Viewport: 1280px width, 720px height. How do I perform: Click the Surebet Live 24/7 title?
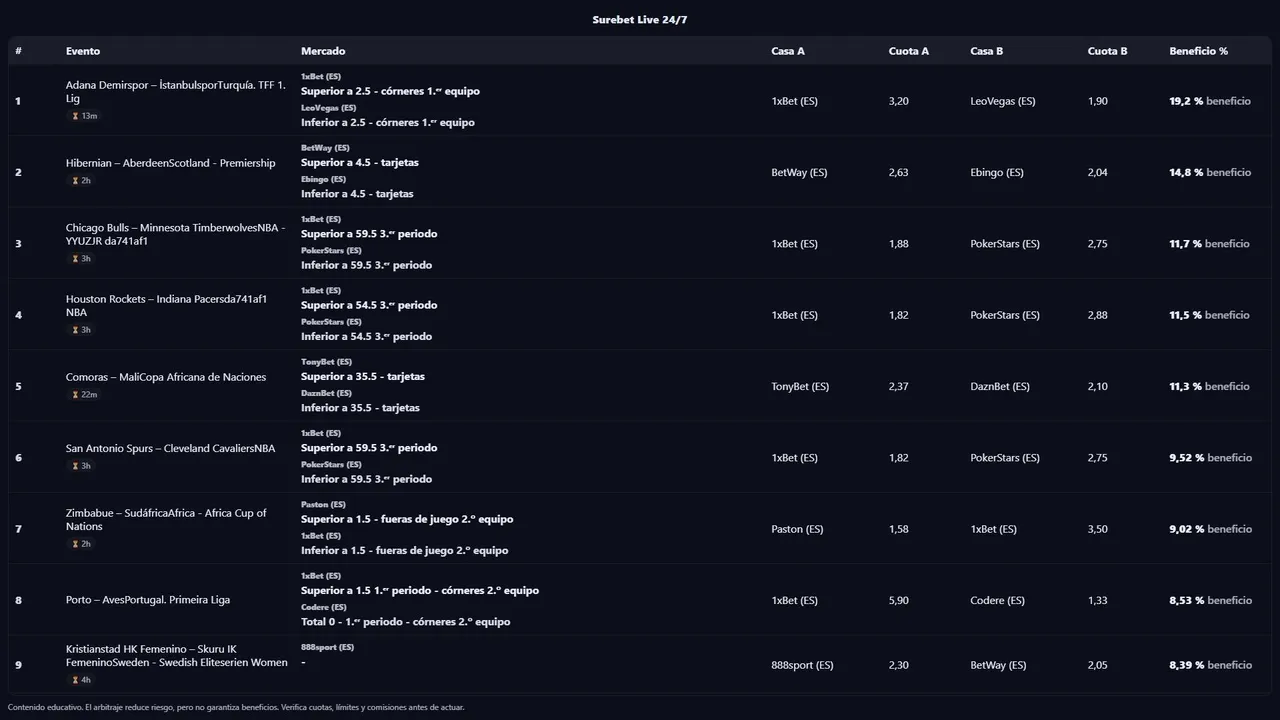coord(640,20)
